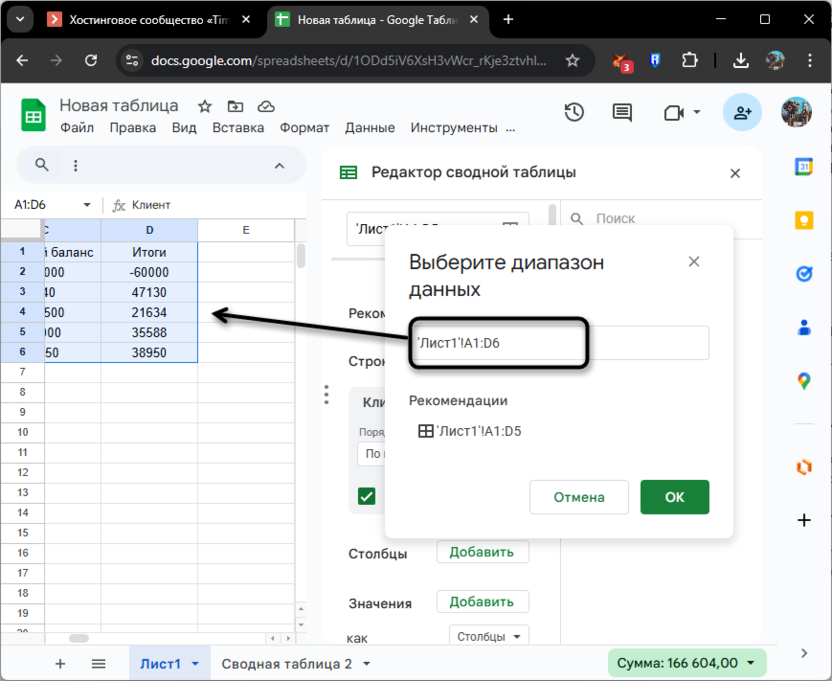Open Google Maps in side panel

(804, 380)
